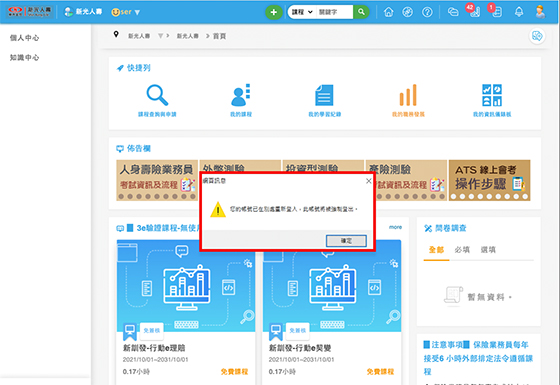This screenshot has height=385, width=560.
Task: Click the green plus add button
Action: point(274,12)
